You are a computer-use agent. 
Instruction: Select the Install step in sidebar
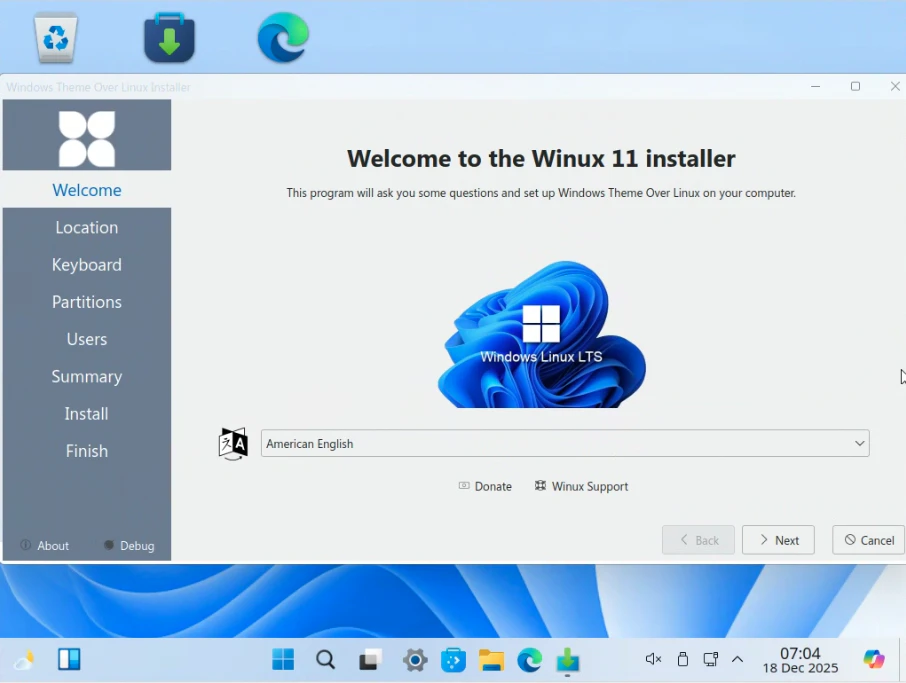[87, 414]
